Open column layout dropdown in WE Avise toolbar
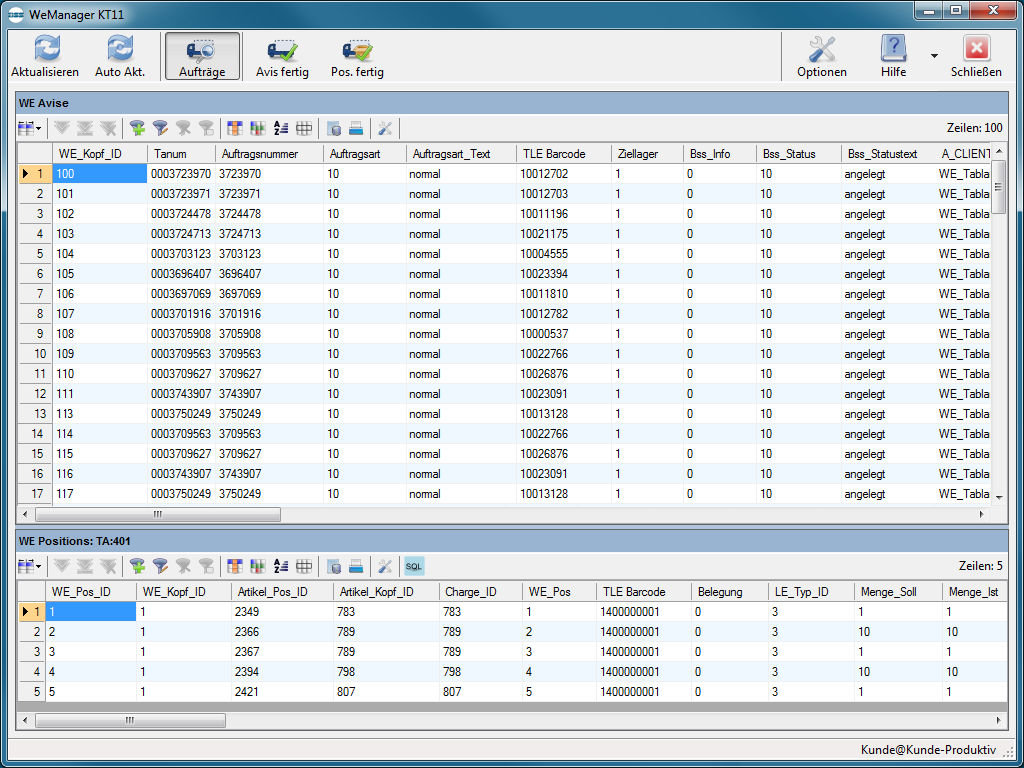 [x=29, y=129]
